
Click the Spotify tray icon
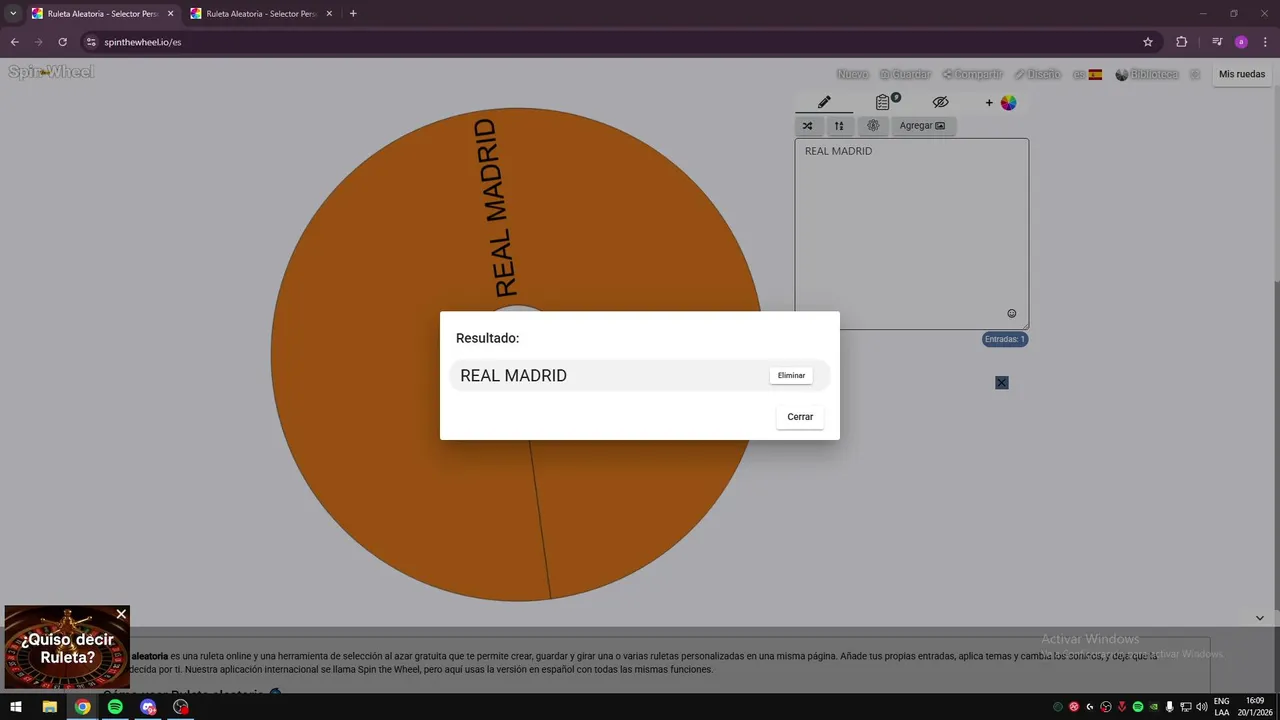(1137, 707)
